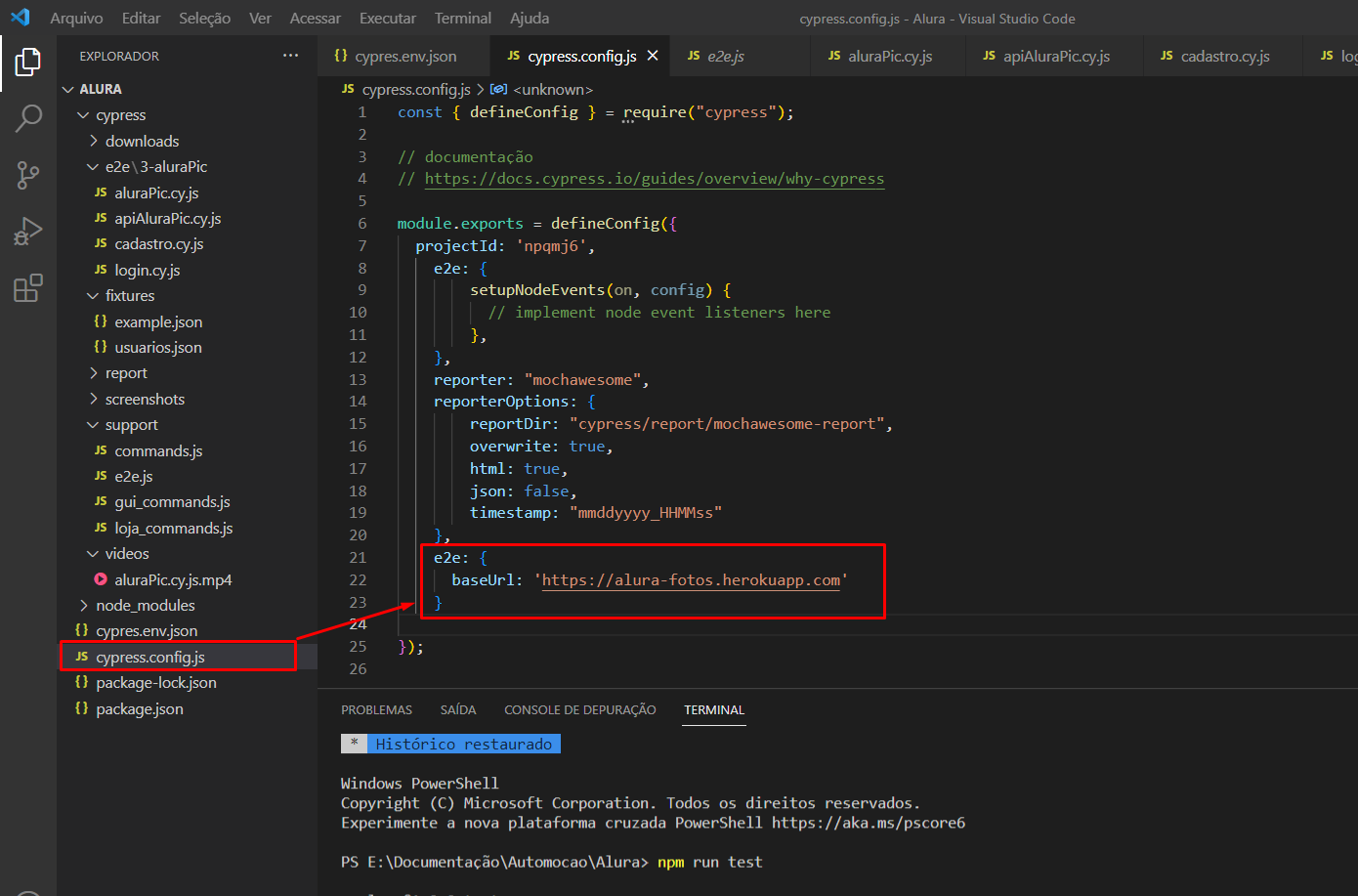Viewport: 1358px width, 896px height.
Task: Open package-lock.json in the file tree
Action: [x=156, y=683]
